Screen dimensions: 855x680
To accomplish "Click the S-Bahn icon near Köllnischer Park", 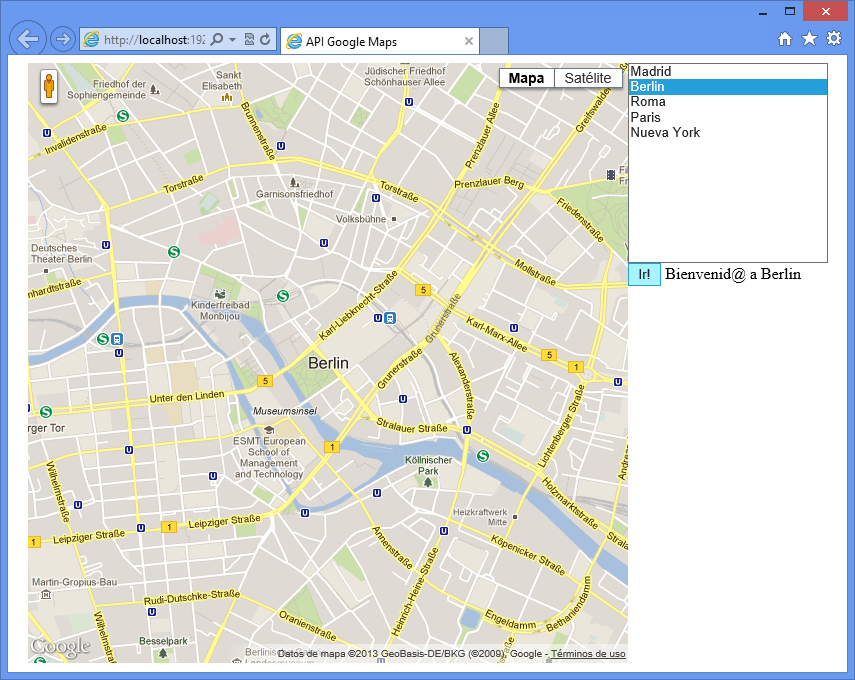I will pos(483,455).
